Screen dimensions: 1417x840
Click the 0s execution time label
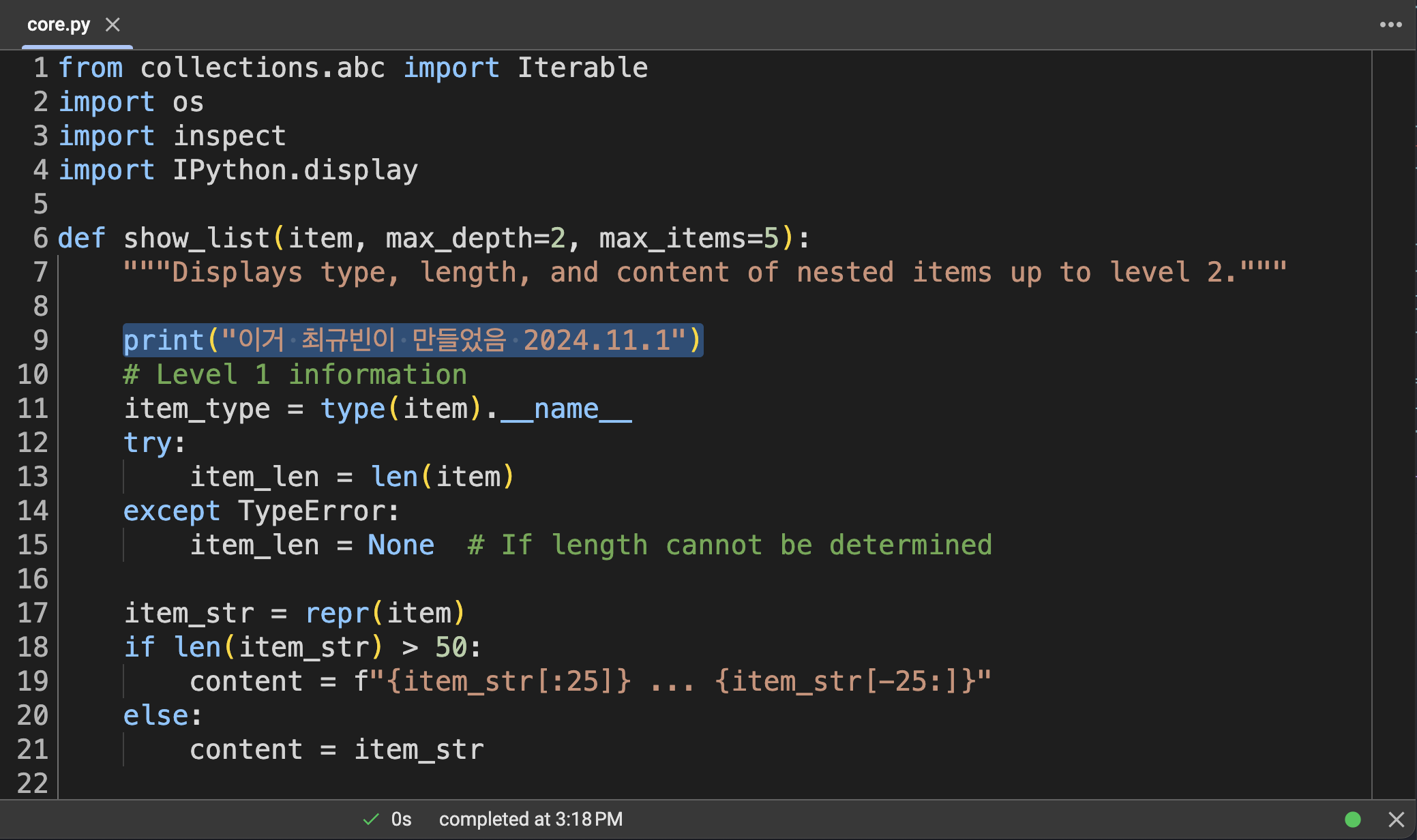[x=401, y=819]
